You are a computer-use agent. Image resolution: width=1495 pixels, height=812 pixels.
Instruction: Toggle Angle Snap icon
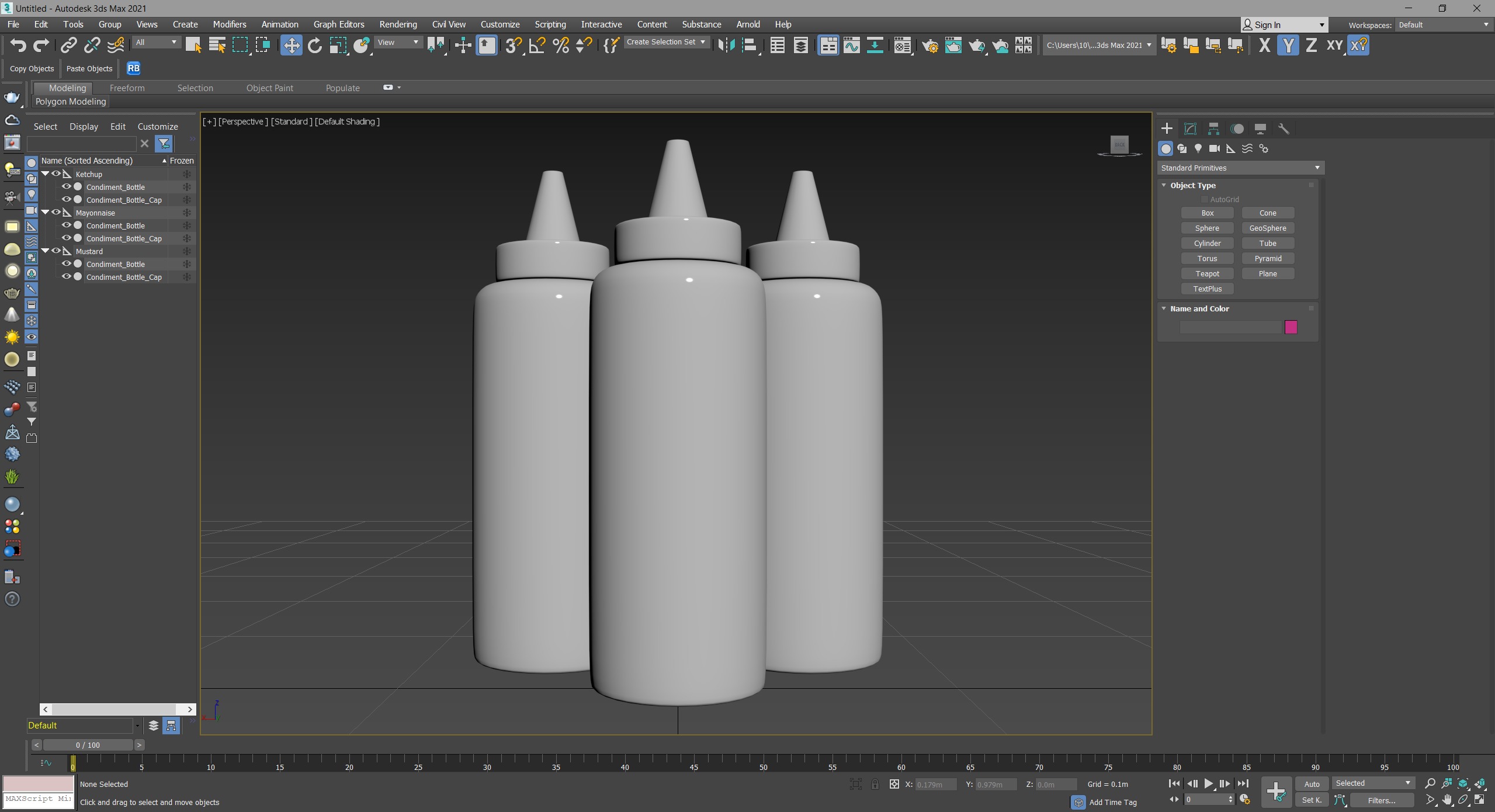pyautogui.click(x=537, y=45)
